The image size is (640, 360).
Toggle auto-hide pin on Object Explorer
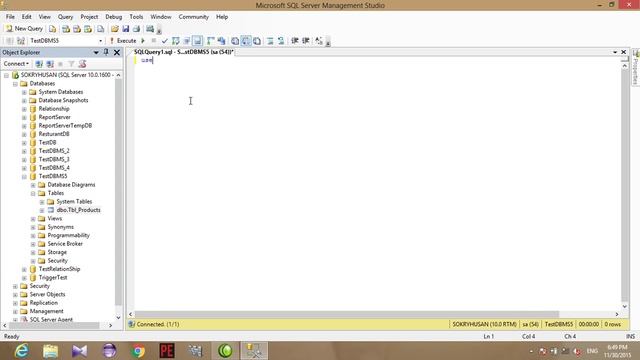pos(106,52)
